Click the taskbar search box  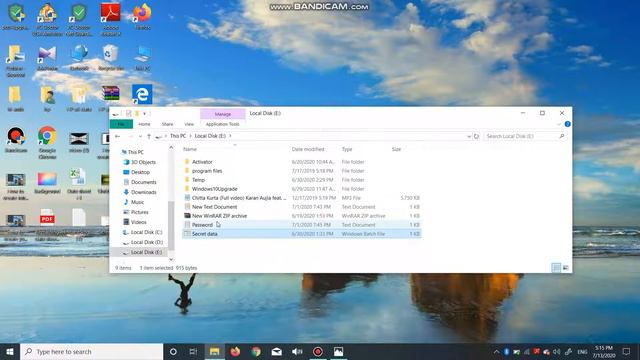pos(91,351)
